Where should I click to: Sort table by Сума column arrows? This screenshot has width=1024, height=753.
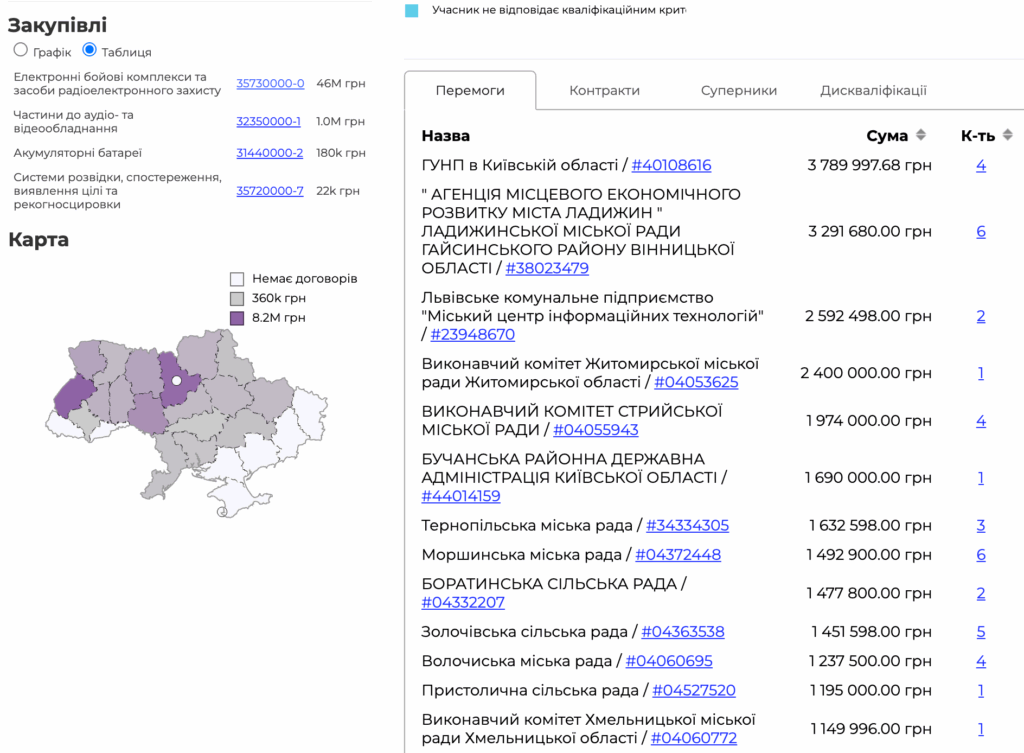point(921,135)
